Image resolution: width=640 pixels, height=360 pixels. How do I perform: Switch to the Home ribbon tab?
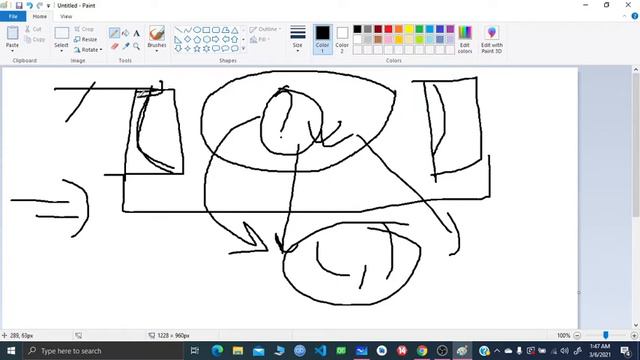click(x=40, y=16)
